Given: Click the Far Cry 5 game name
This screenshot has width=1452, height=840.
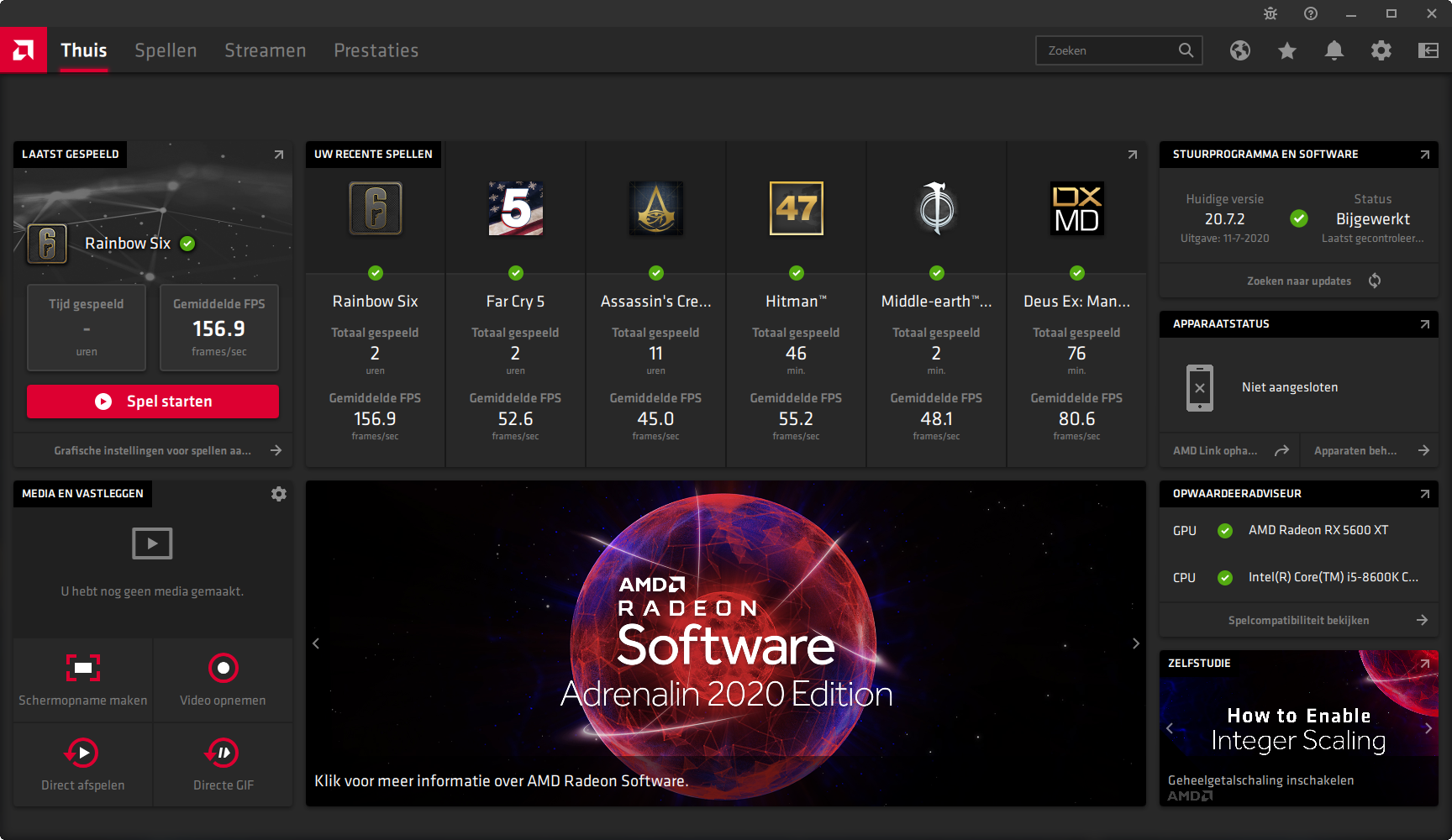Looking at the screenshot, I should (x=516, y=302).
